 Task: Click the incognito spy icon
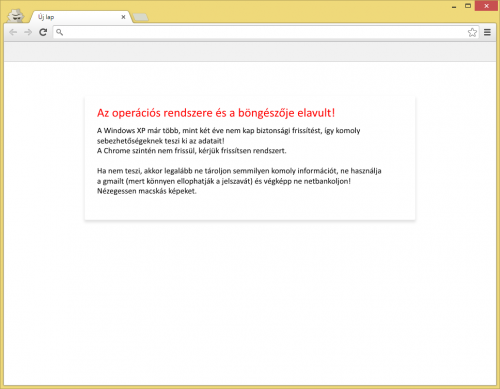15,15
